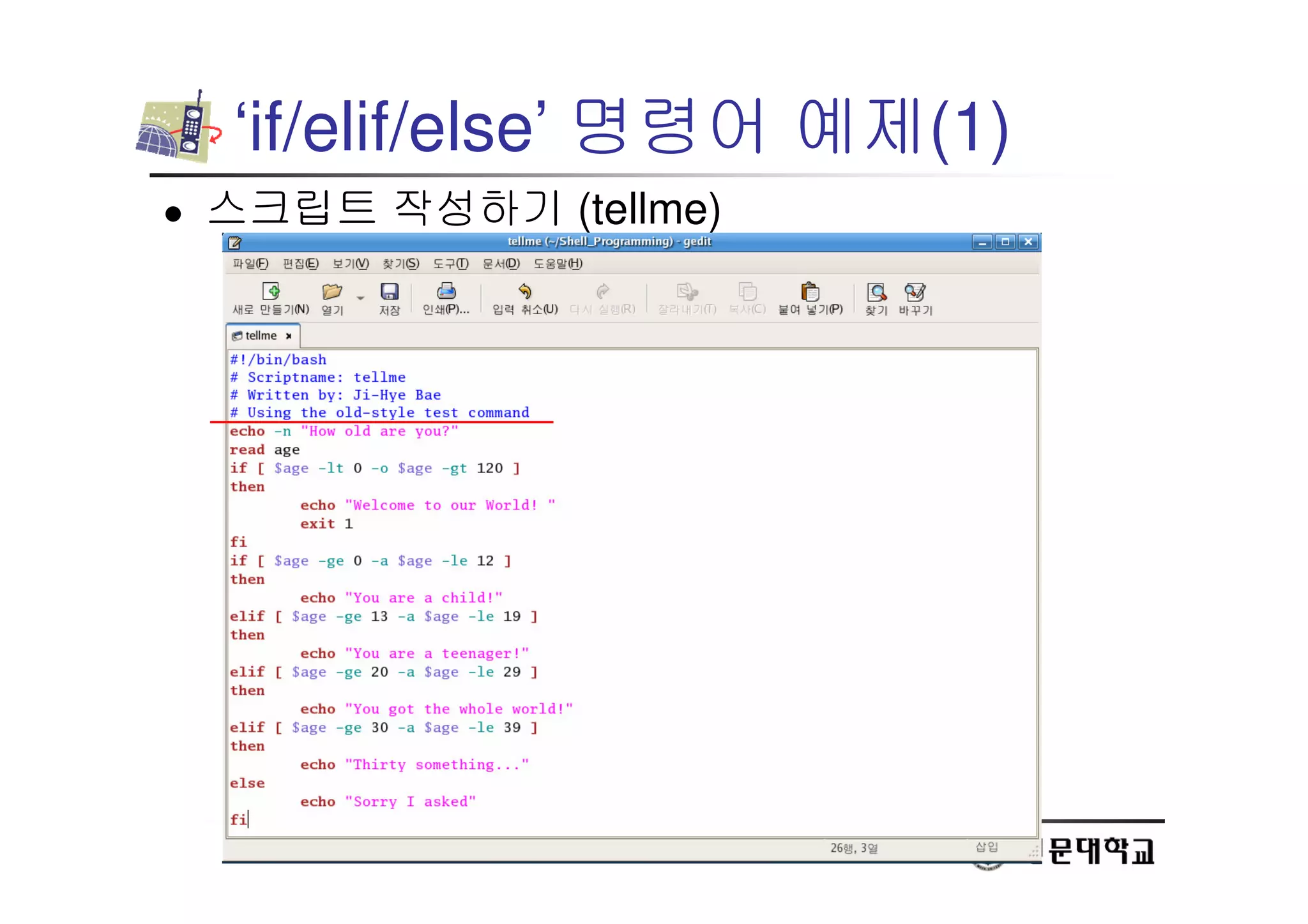1308x924 pixels.
Task: Open a file with the 열기 folder icon
Action: [x=332, y=292]
